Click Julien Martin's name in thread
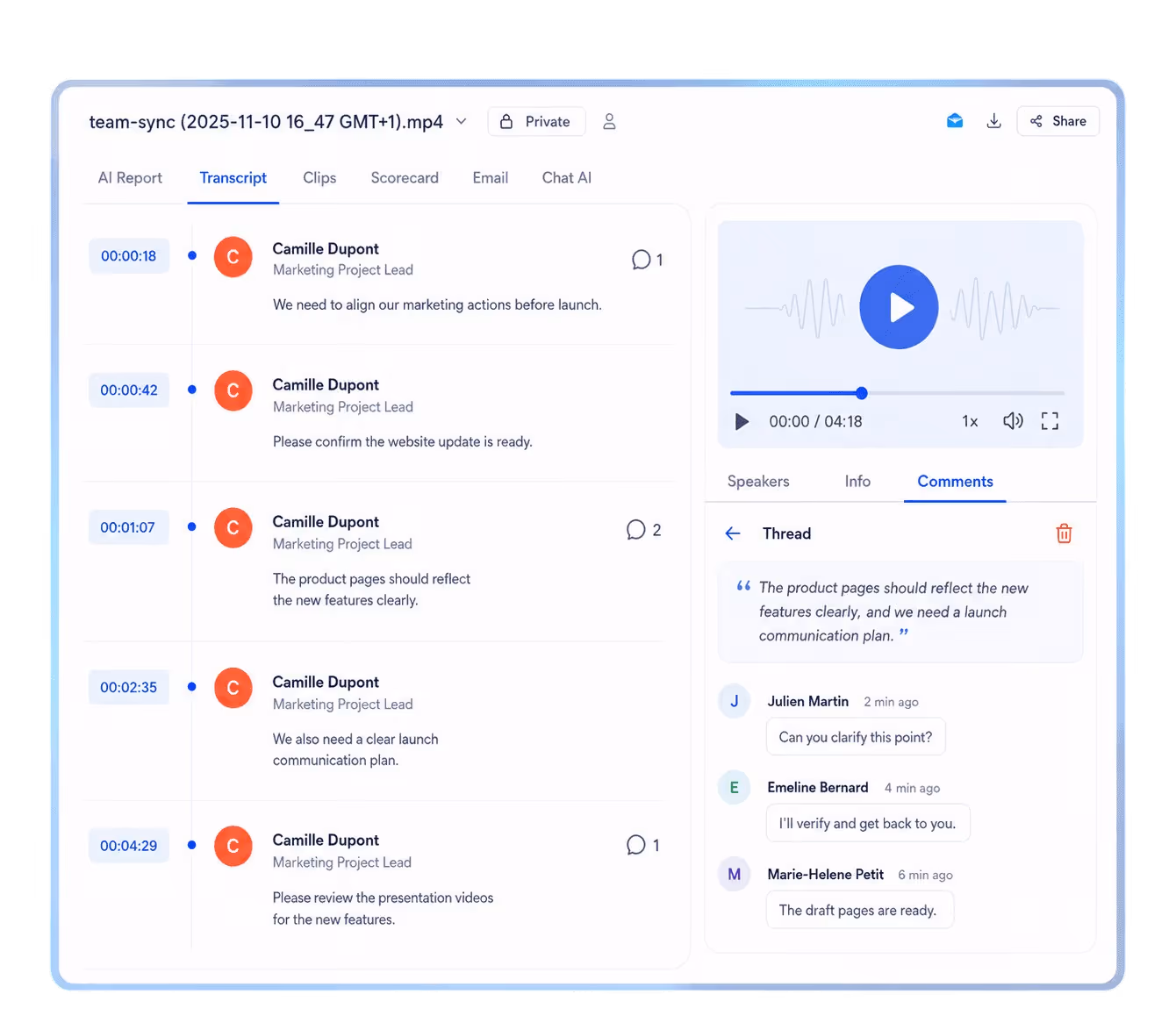This screenshot has height=1030, width=1176. (x=808, y=701)
